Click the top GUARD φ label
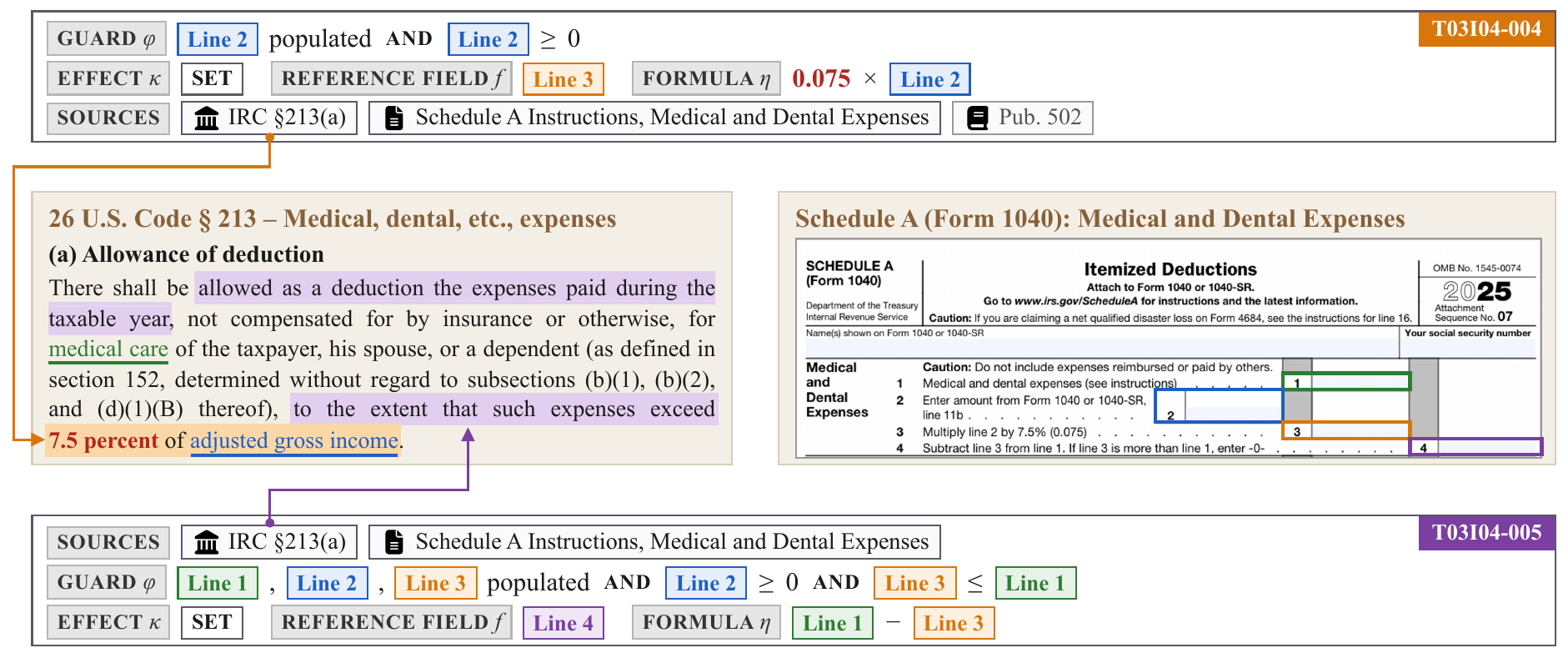 coord(107,39)
